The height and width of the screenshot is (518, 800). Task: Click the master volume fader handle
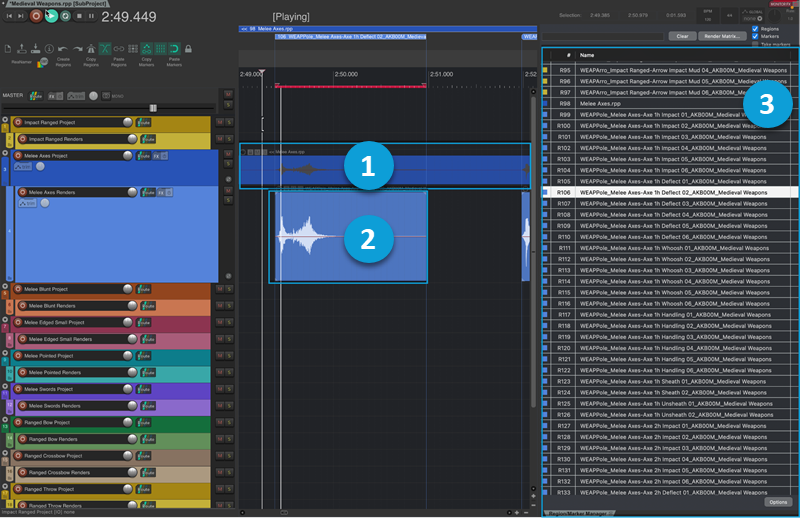tap(153, 107)
